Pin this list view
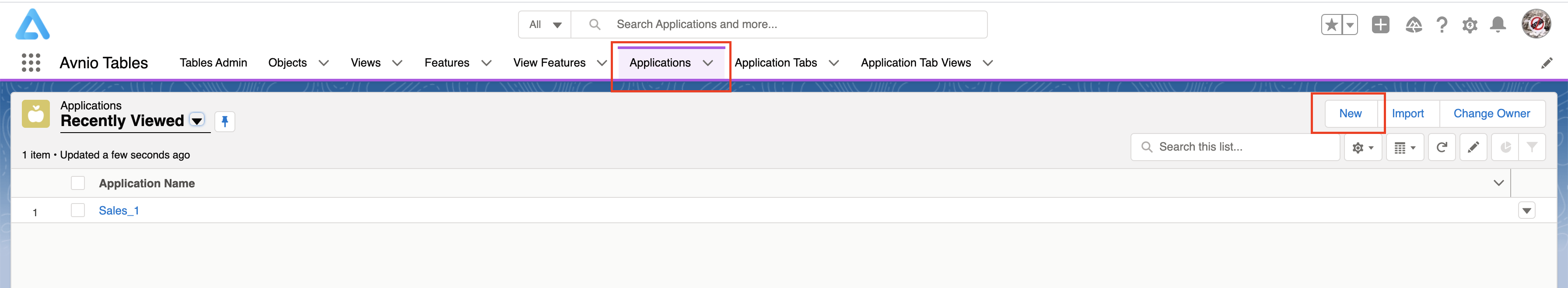This screenshot has width=1568, height=288. click(x=224, y=122)
